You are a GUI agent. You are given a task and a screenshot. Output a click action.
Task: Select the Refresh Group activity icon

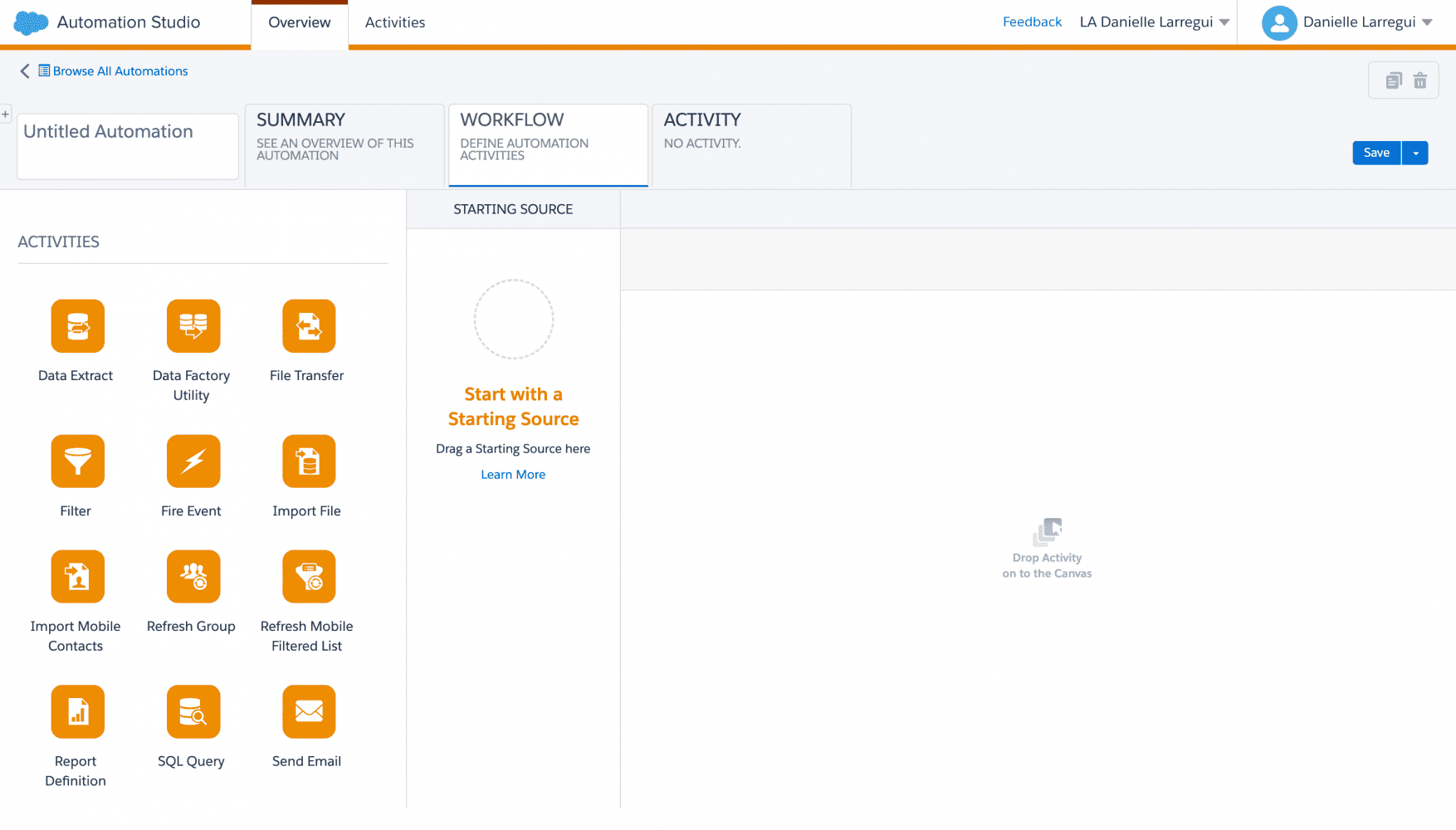click(x=193, y=577)
